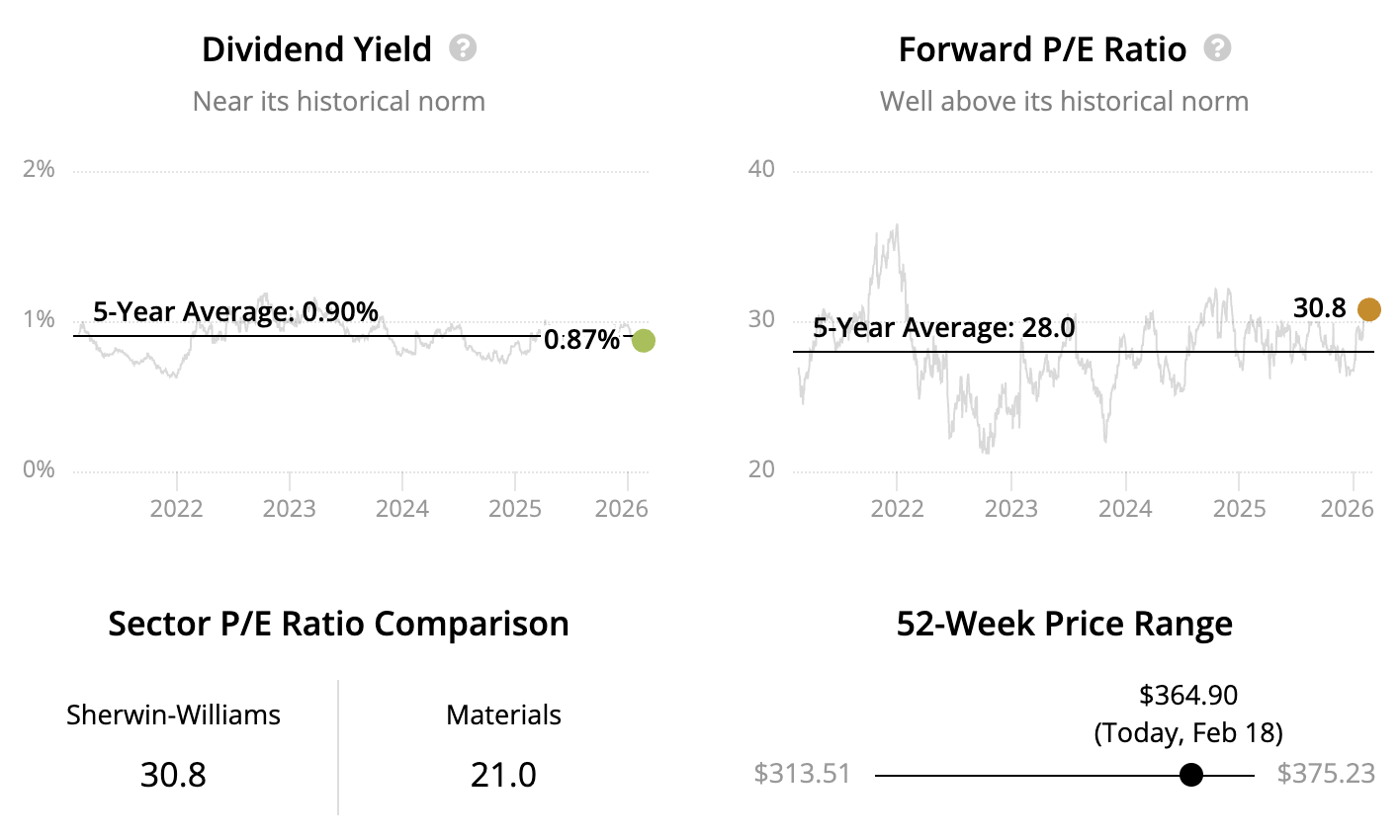Click the '5-Year Average: 28.0' label

[x=943, y=328]
